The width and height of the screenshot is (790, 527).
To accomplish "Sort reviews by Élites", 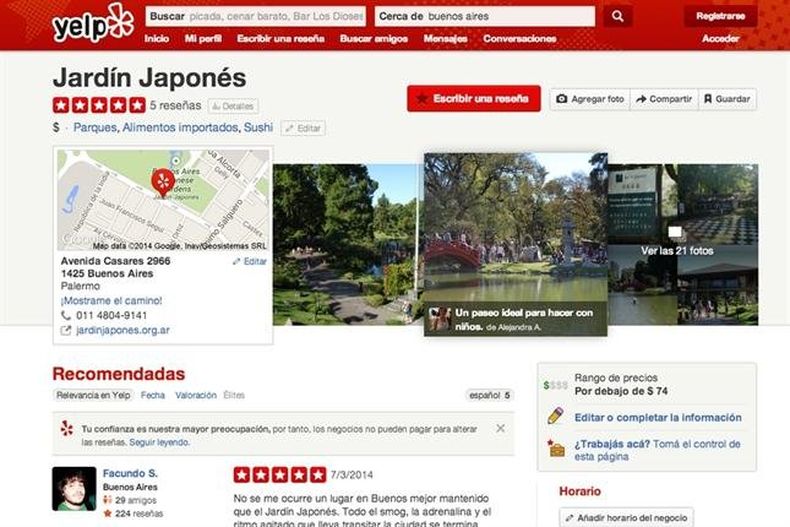I will click(x=234, y=395).
